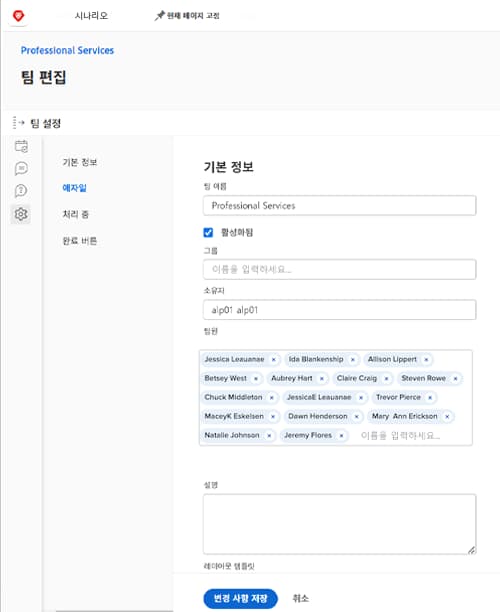Remove MaceyK Eskelsen from team members
The image size is (500, 612).
point(273,417)
